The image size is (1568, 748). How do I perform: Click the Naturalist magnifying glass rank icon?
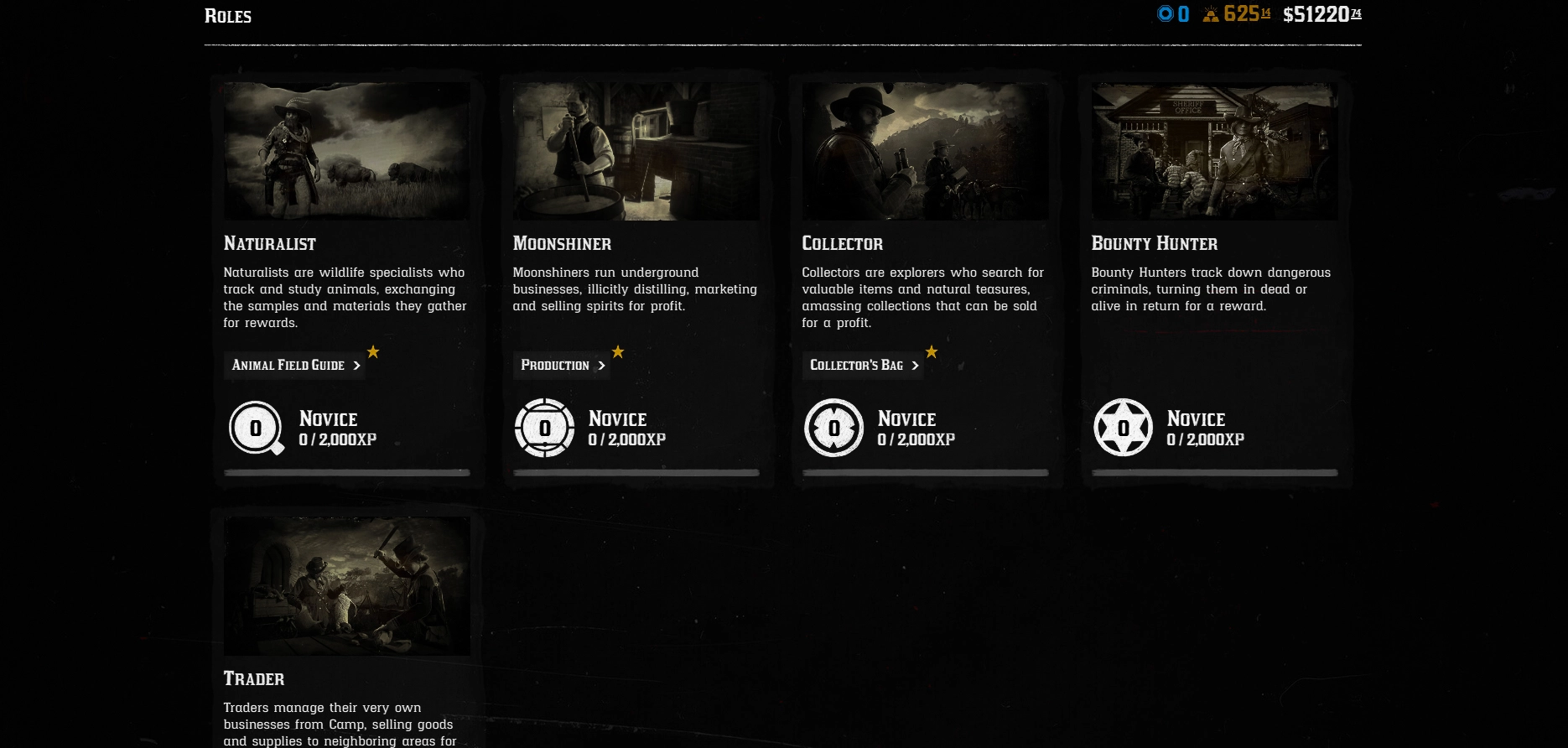257,428
